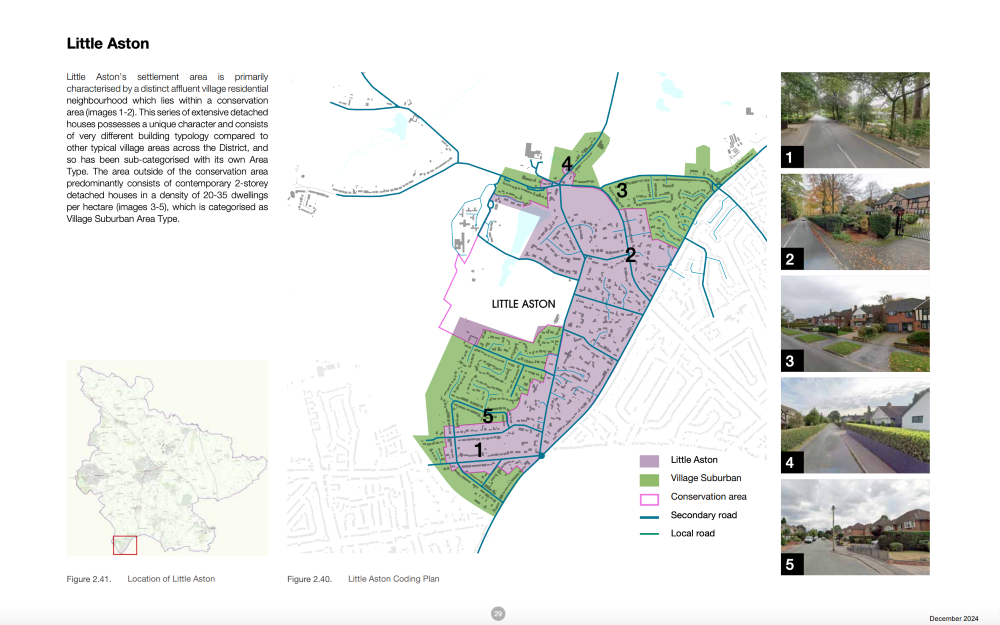Select the purple Little Aston legend swatch
1000x625 pixels.
click(647, 460)
